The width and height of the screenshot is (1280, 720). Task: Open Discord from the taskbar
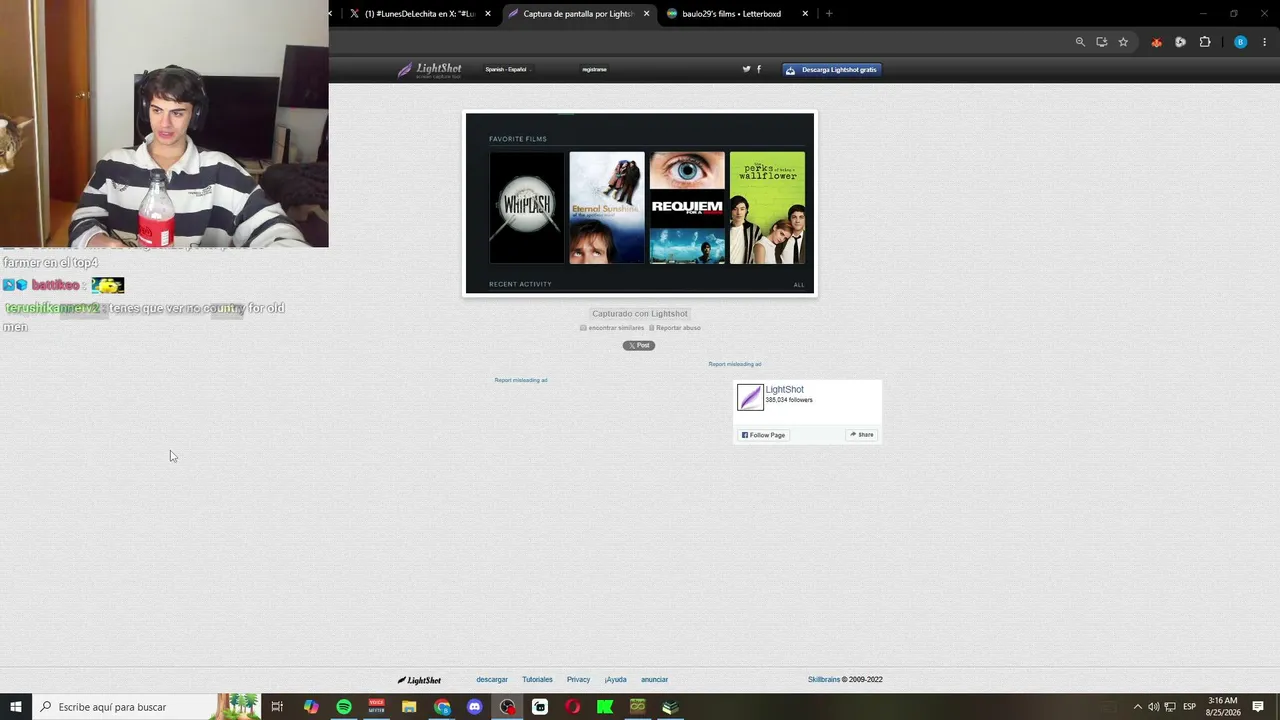(475, 707)
